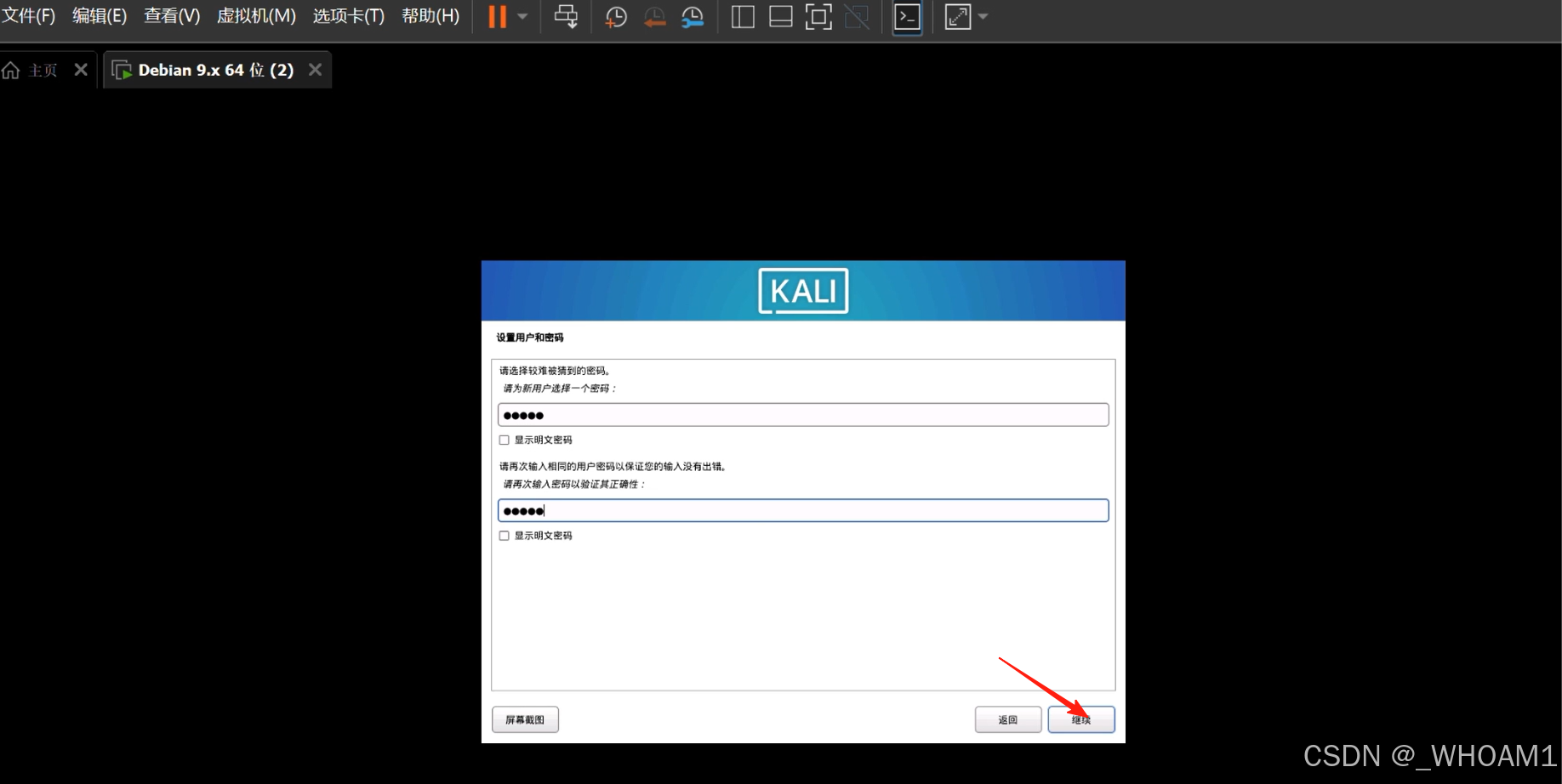
Task: Expand the stretch display options arrow
Action: click(x=983, y=17)
